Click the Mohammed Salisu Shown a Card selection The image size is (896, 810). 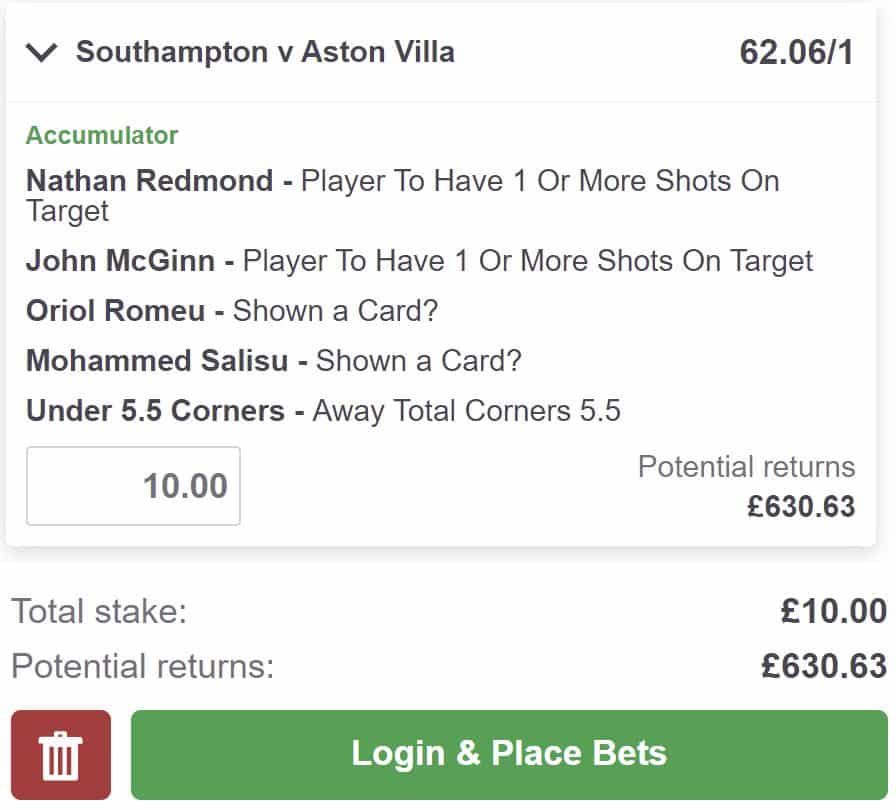[x=273, y=359]
